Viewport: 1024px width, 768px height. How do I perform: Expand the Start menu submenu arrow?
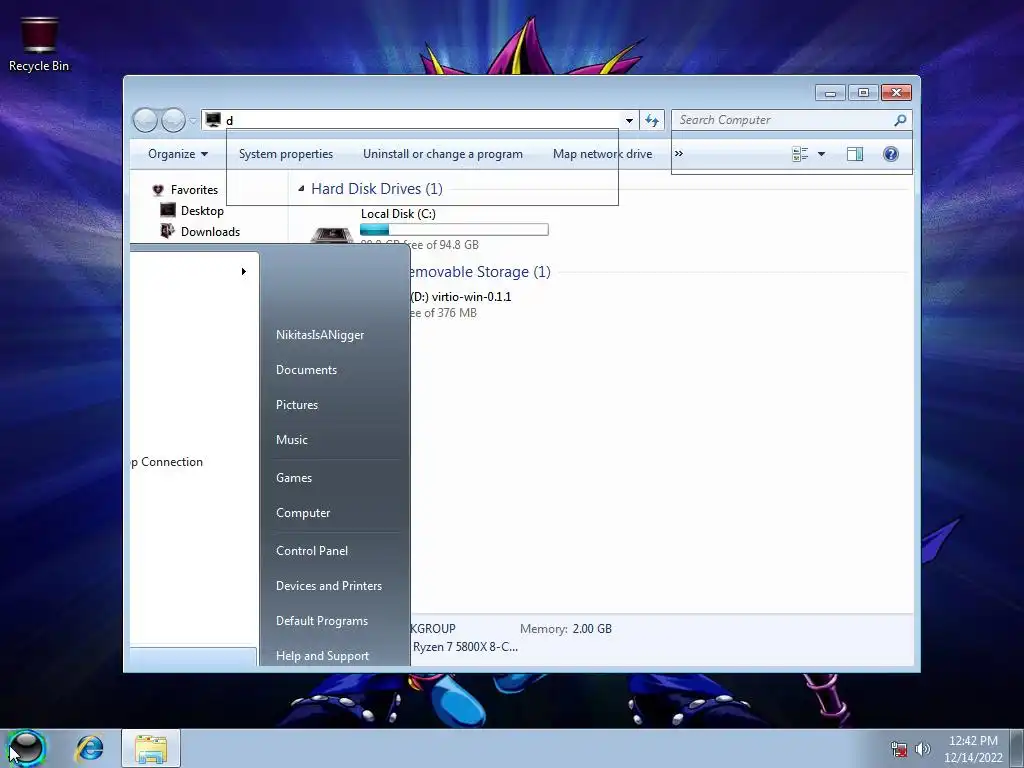point(244,271)
